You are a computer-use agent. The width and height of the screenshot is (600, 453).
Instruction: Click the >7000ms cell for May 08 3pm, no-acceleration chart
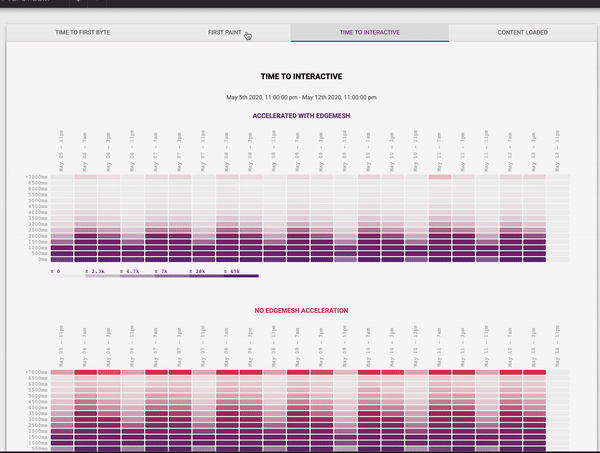(x=251, y=372)
